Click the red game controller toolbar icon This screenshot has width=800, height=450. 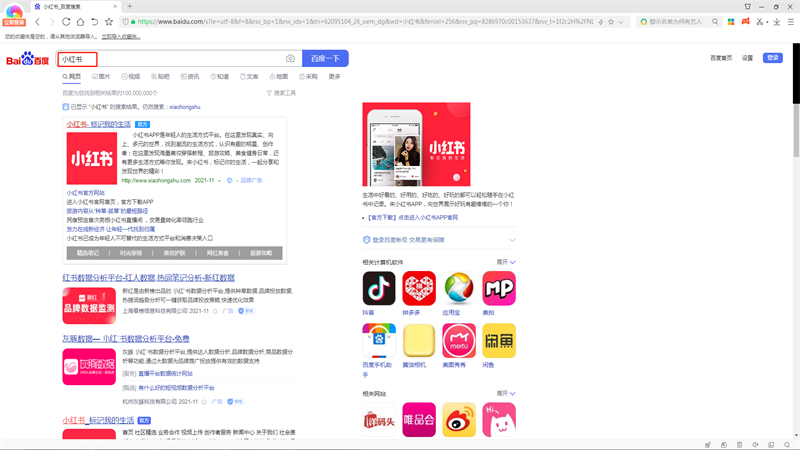[745, 21]
